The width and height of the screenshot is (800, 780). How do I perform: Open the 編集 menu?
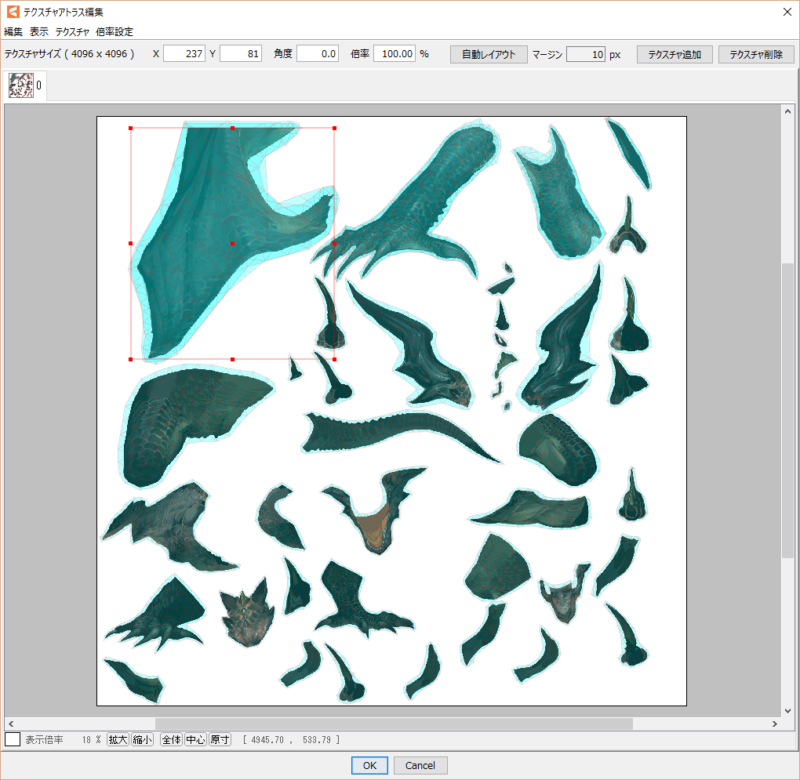[x=13, y=32]
